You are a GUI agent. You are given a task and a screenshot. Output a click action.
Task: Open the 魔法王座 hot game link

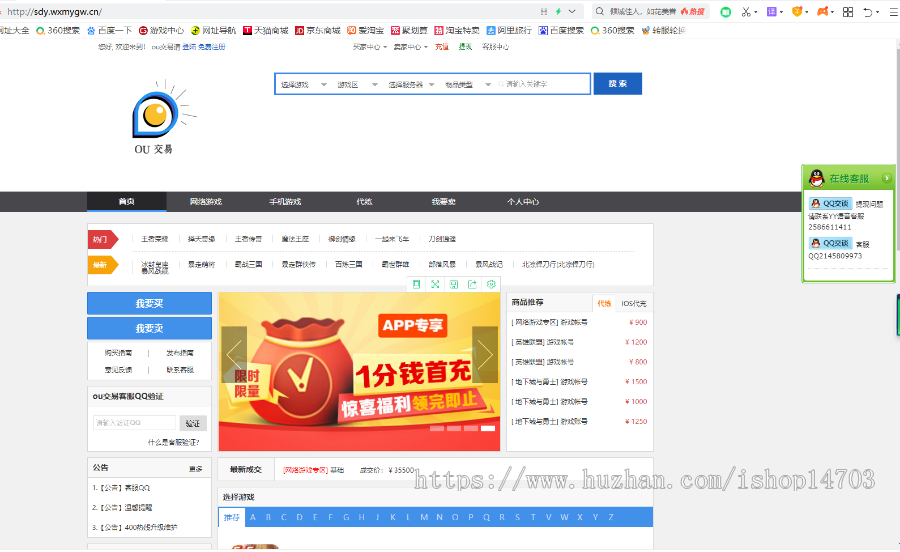295,239
